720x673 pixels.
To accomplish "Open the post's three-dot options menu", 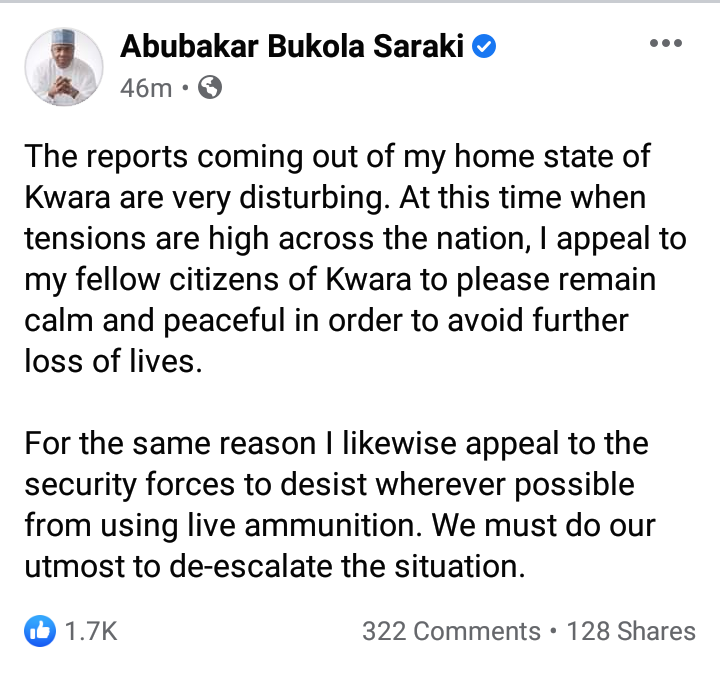I will click(x=665, y=44).
